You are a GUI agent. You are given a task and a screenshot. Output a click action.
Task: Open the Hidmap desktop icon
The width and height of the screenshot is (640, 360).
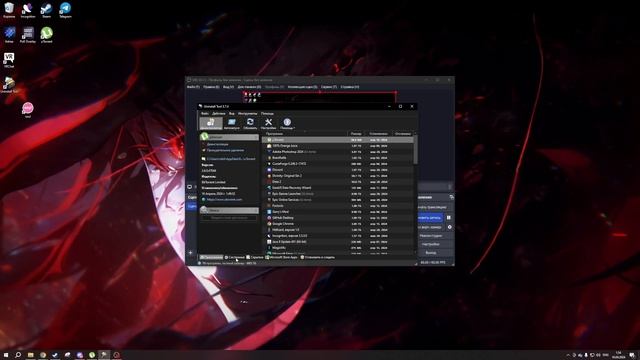tap(9, 35)
